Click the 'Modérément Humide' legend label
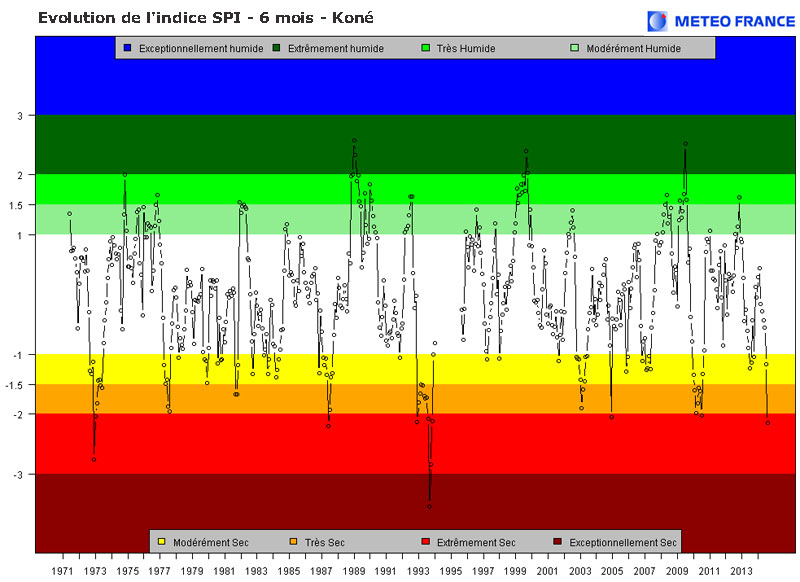Viewport: 800px width, 582px height. (x=633, y=48)
